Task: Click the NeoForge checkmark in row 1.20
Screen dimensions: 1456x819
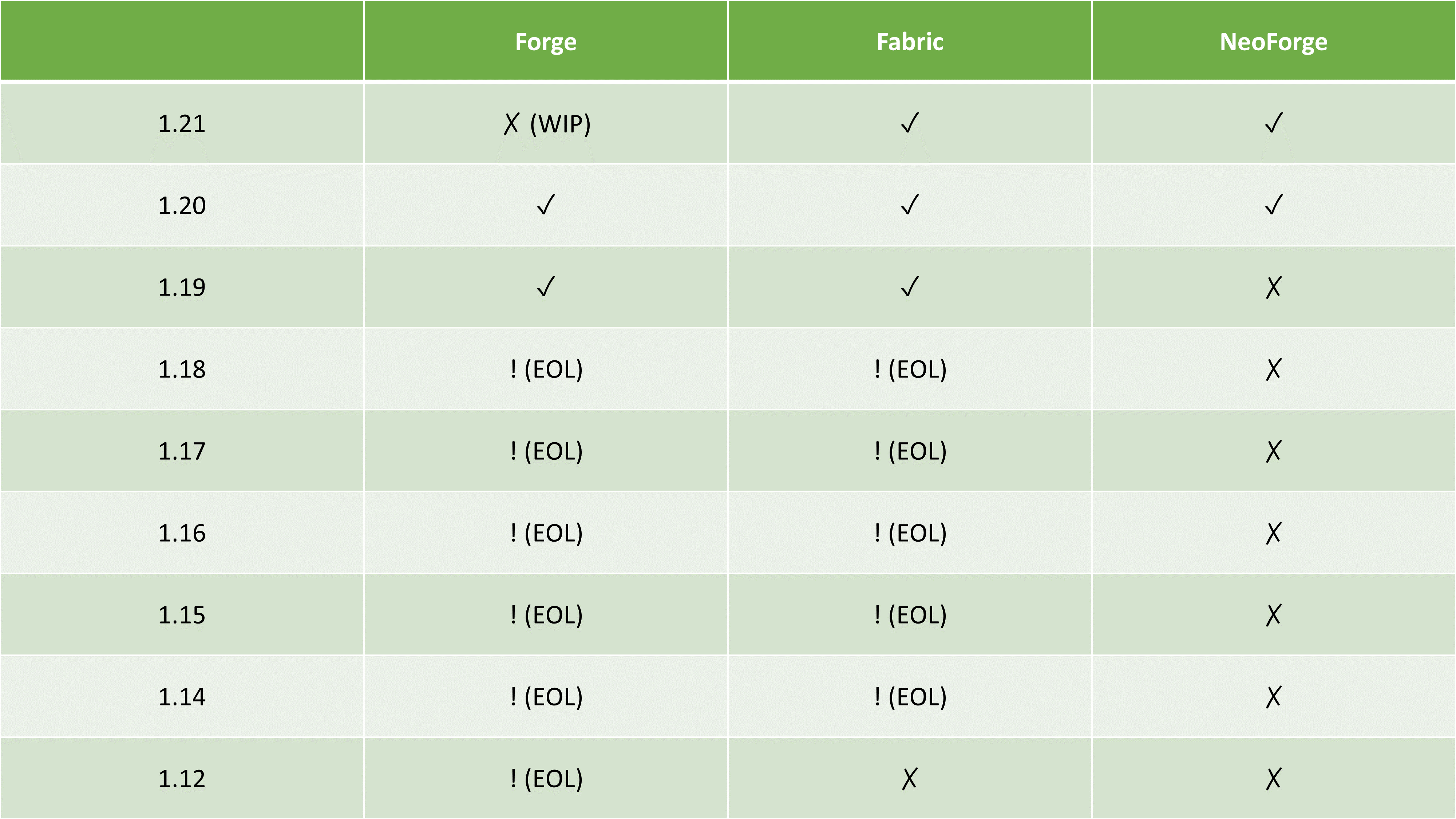Action: click(x=1274, y=205)
